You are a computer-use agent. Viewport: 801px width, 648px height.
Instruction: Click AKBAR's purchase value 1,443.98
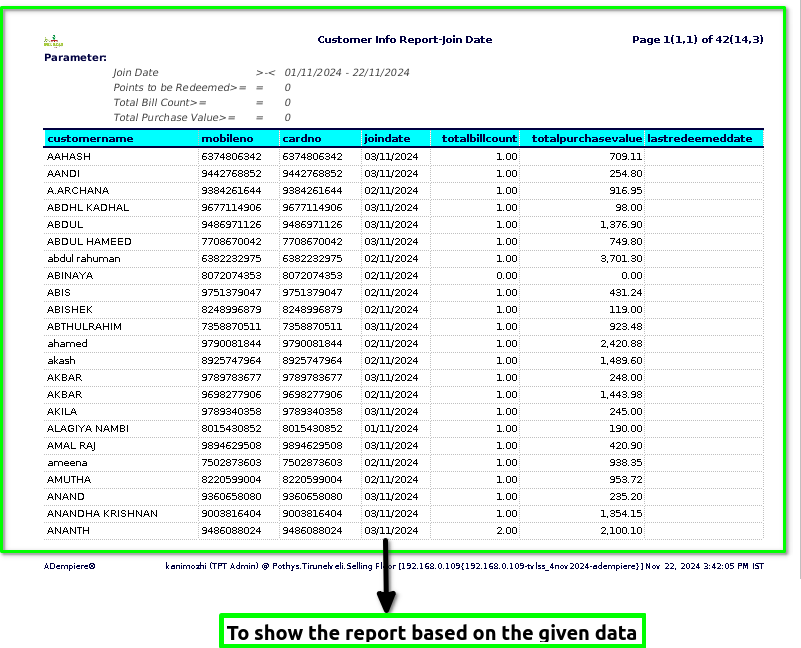(x=621, y=395)
